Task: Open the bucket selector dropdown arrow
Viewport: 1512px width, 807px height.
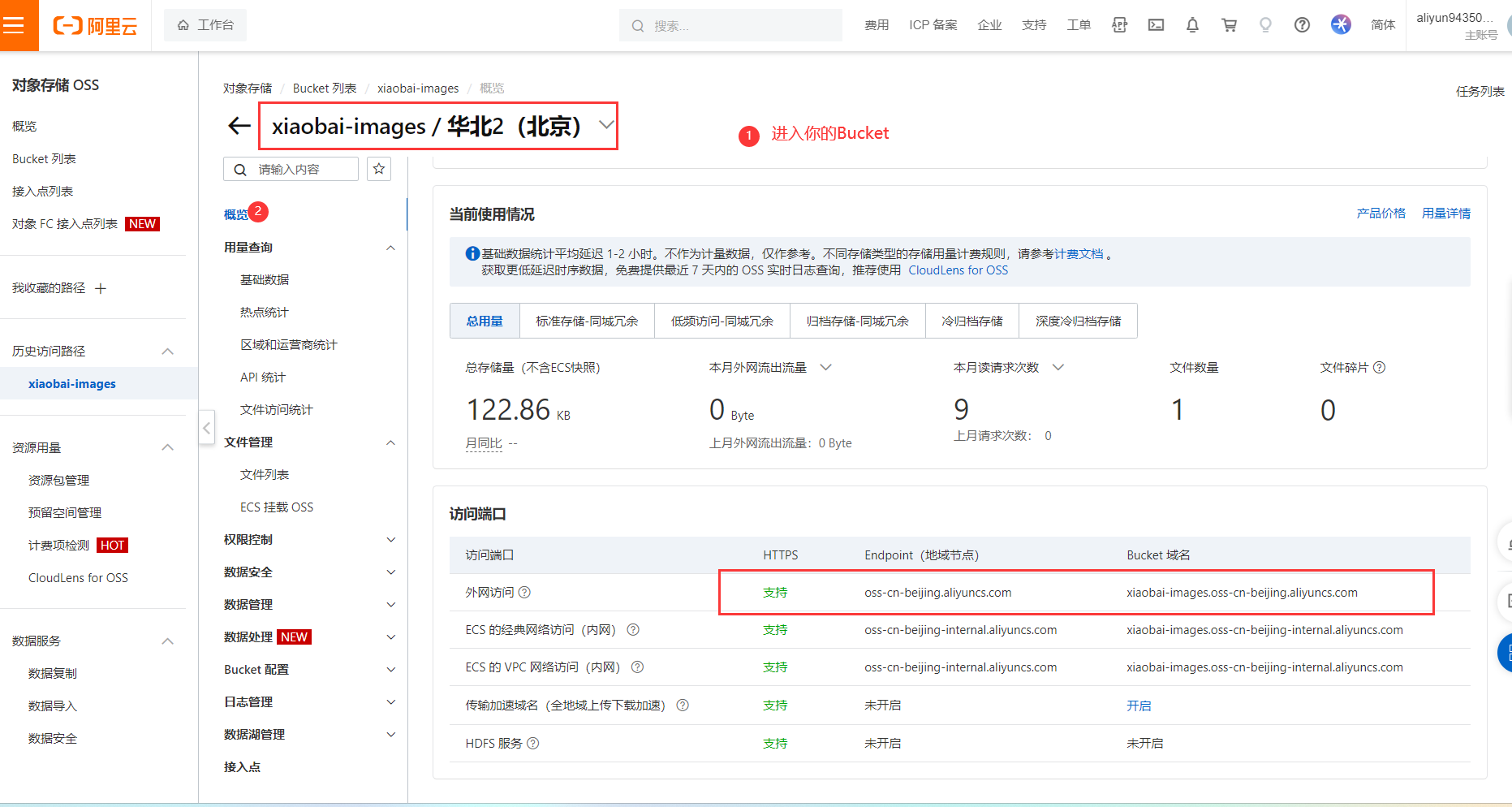Action: [605, 125]
